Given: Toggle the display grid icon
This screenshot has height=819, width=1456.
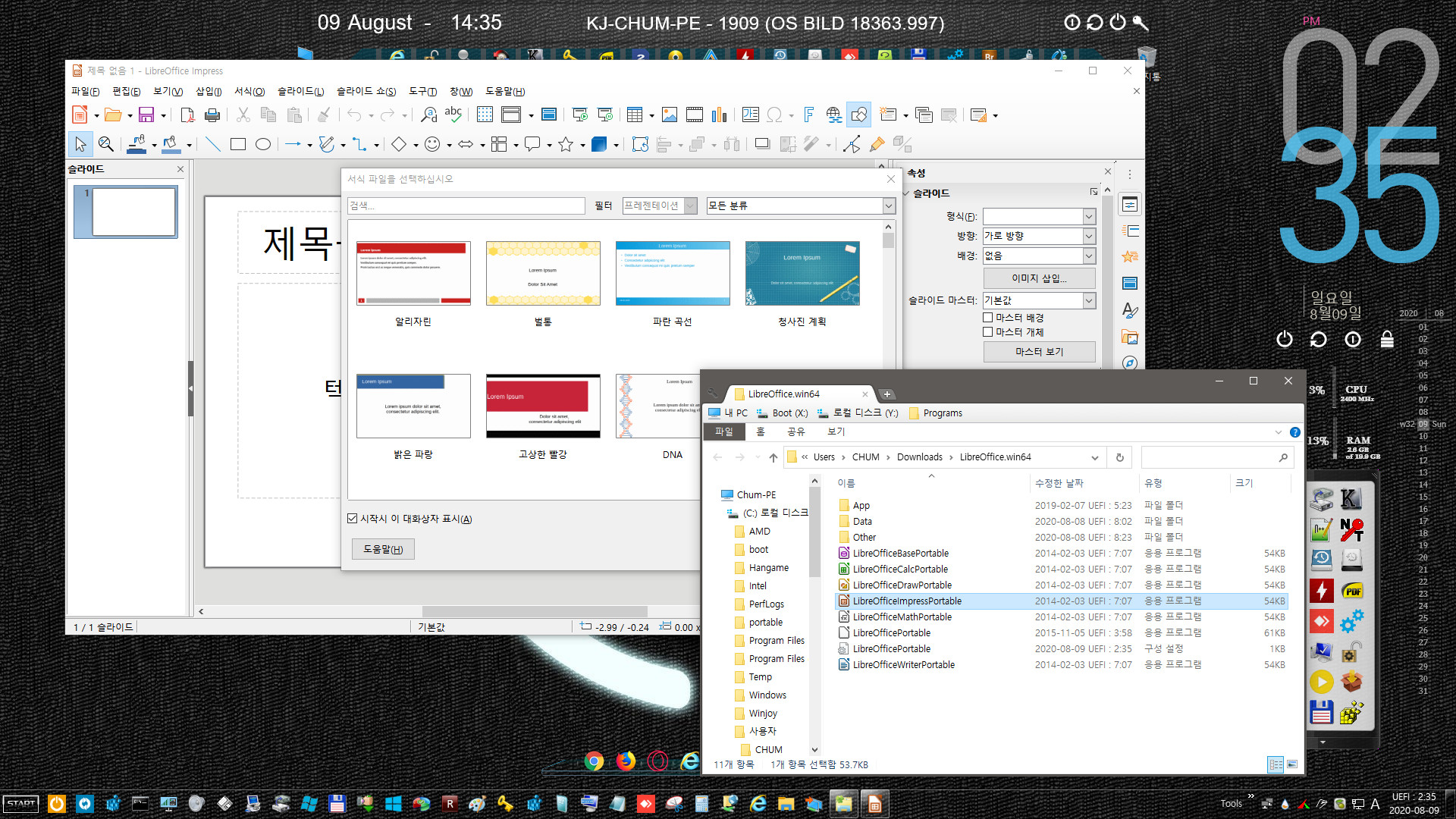Looking at the screenshot, I should (485, 115).
